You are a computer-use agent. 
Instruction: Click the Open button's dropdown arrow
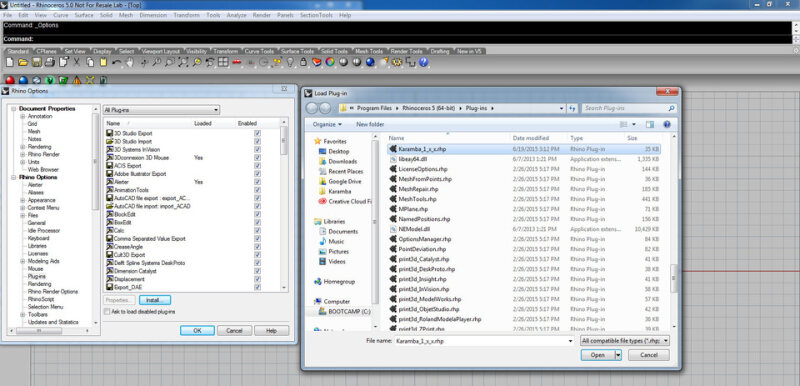tap(618, 355)
